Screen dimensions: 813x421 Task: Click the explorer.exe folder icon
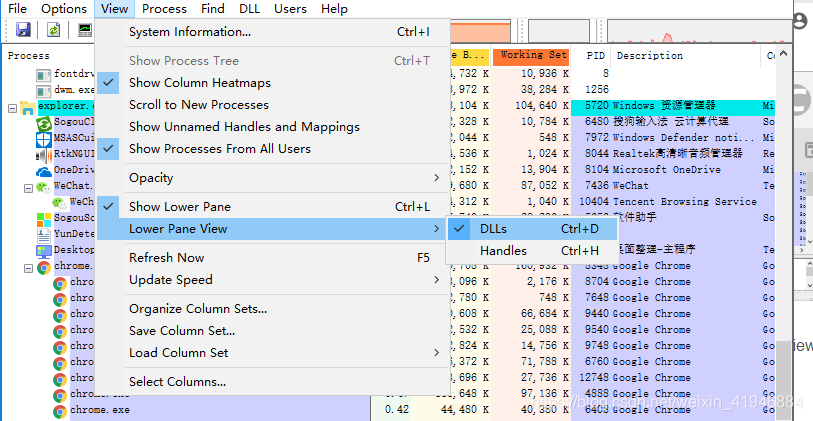point(28,108)
